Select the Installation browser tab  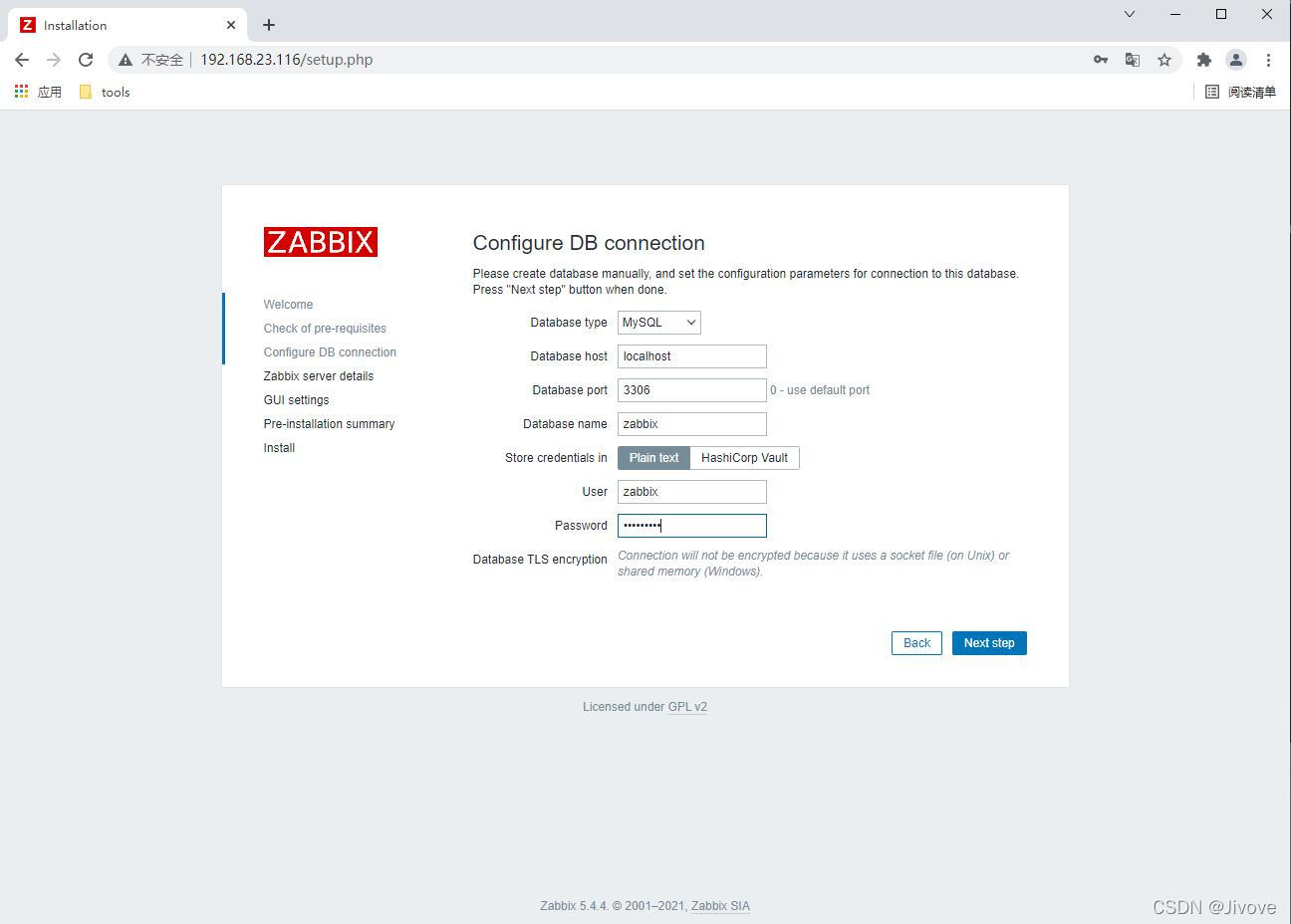(128, 25)
